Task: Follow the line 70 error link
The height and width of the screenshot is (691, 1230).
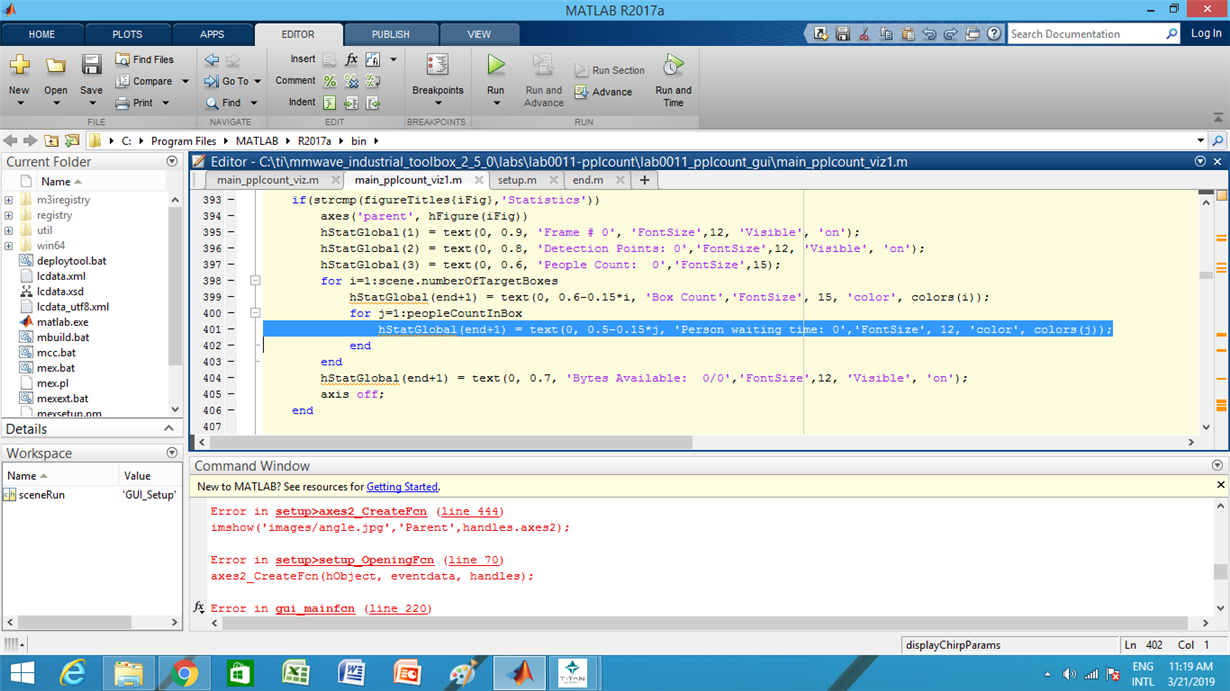Action: pos(475,560)
